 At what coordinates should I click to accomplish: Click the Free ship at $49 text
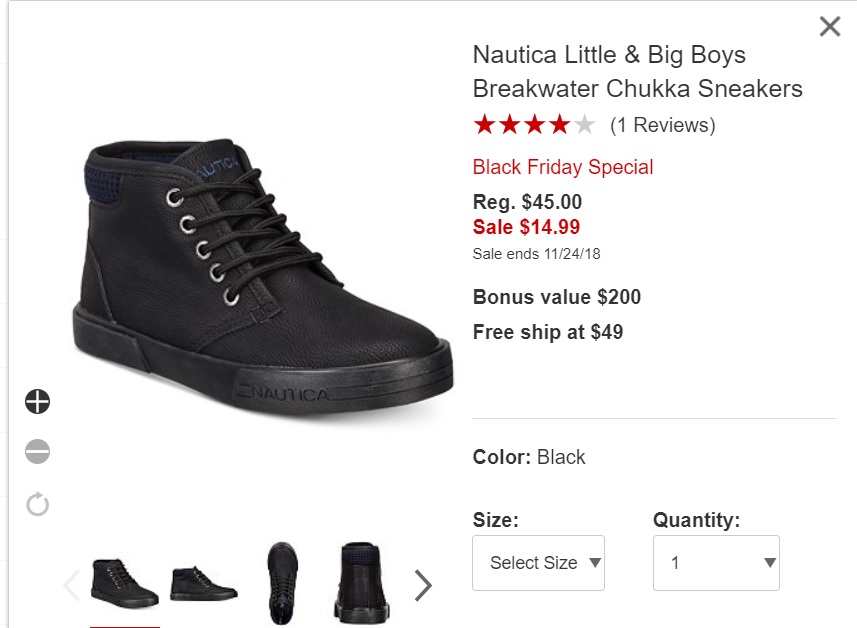(548, 332)
